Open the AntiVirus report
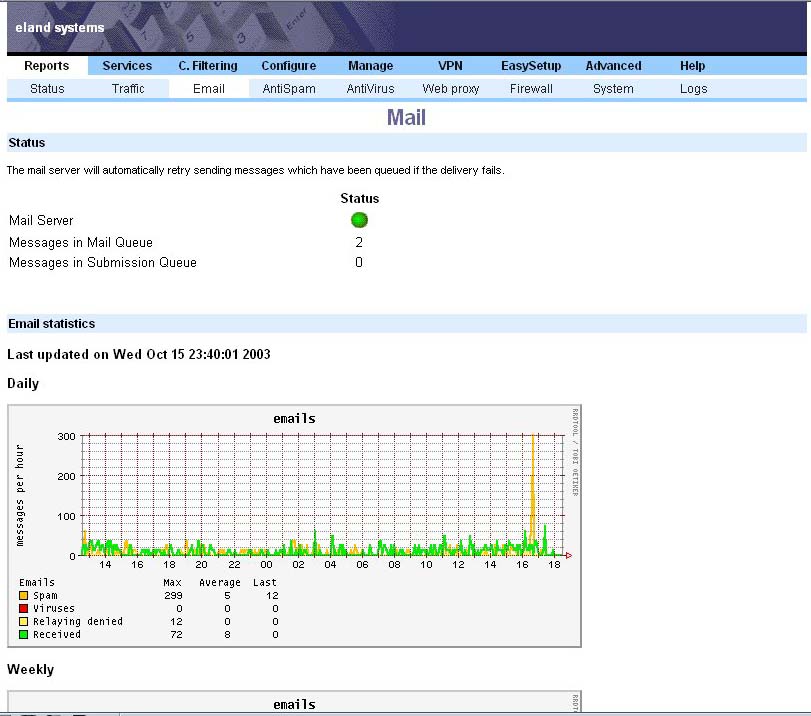The height and width of the screenshot is (716, 811). pos(370,88)
